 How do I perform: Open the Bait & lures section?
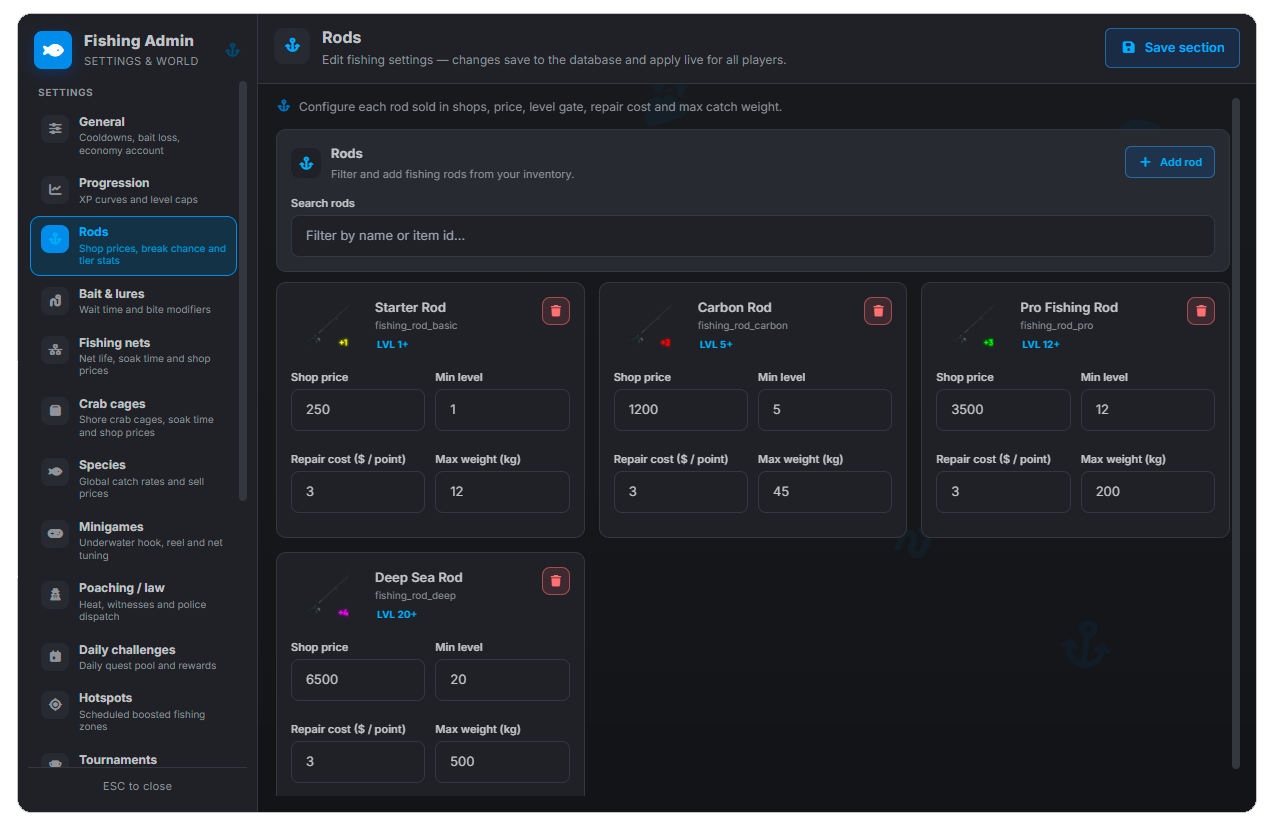133,301
